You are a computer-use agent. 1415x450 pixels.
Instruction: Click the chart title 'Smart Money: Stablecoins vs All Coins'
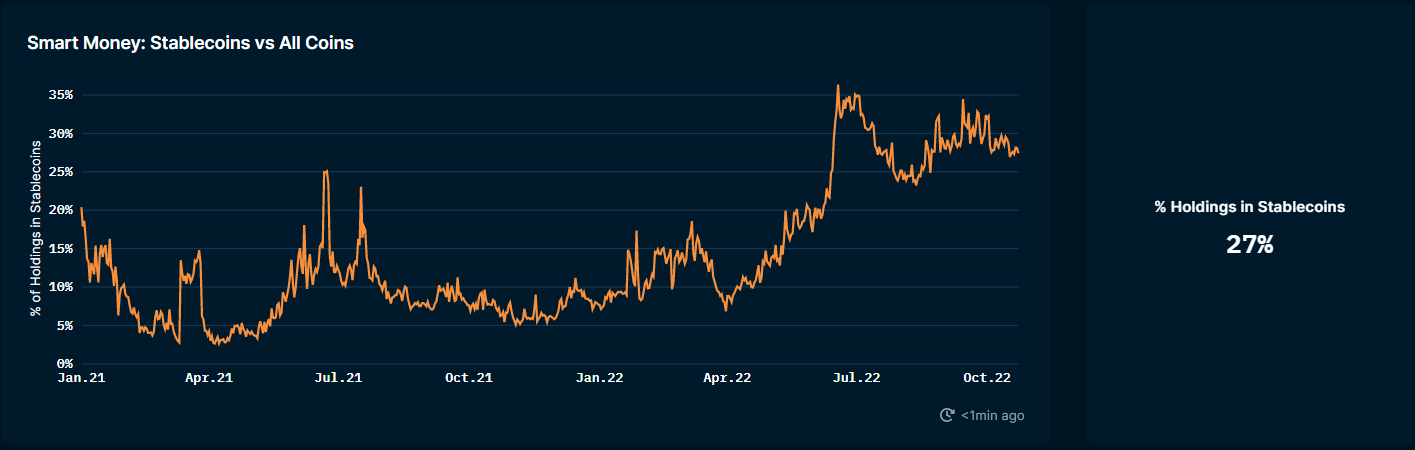coord(190,43)
